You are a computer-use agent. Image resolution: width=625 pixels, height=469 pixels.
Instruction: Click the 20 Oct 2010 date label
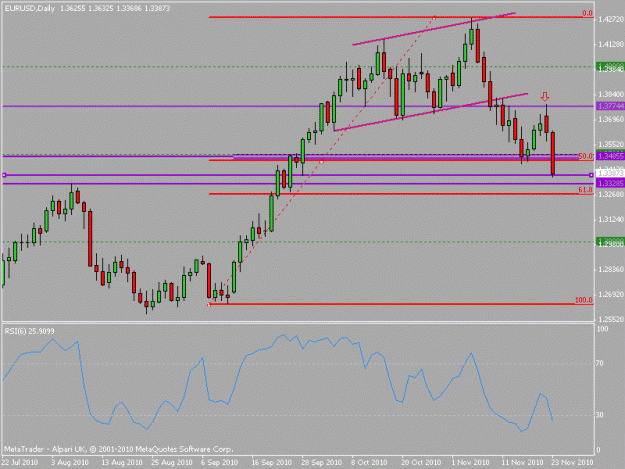[421, 462]
